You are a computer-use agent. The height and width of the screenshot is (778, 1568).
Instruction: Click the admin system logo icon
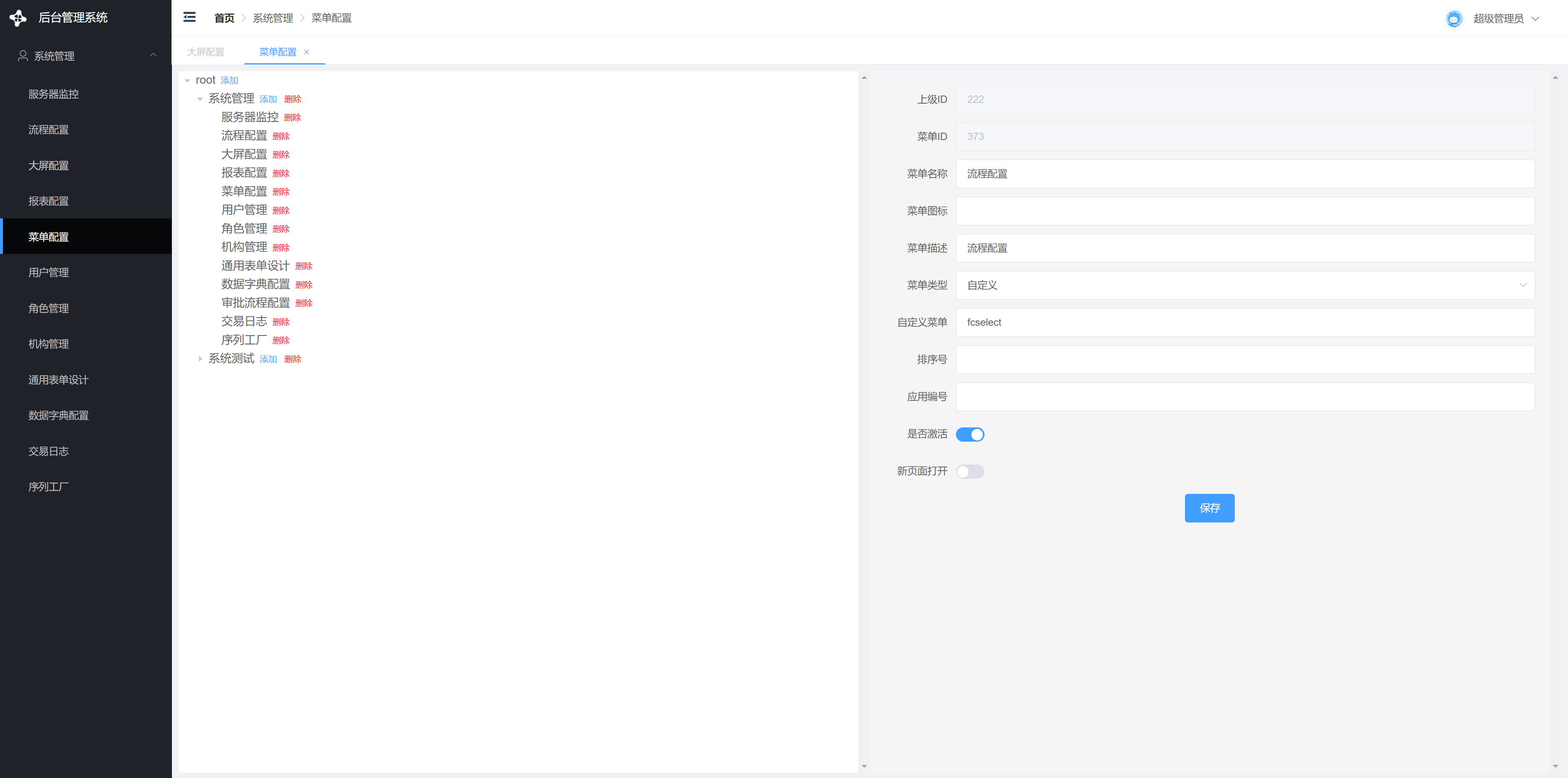pos(18,18)
